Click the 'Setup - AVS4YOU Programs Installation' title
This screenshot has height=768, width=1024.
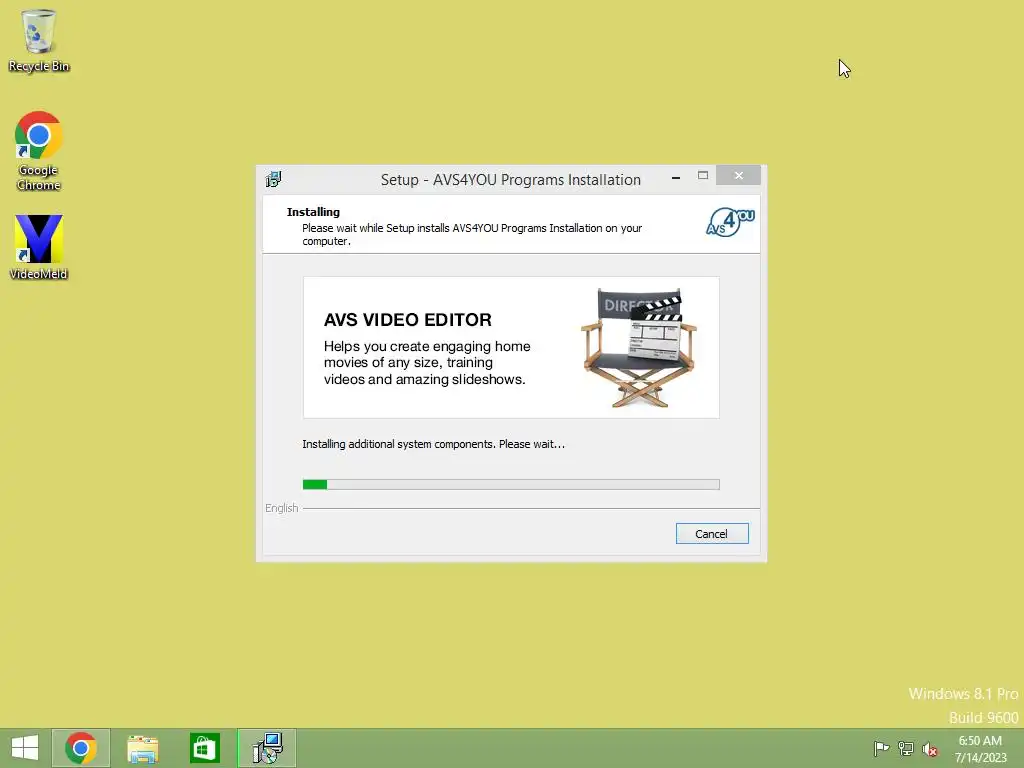(x=511, y=180)
